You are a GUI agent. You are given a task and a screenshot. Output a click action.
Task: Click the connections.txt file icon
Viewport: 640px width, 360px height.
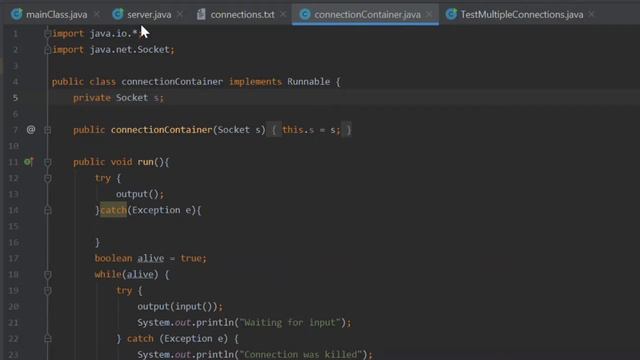(x=201, y=14)
